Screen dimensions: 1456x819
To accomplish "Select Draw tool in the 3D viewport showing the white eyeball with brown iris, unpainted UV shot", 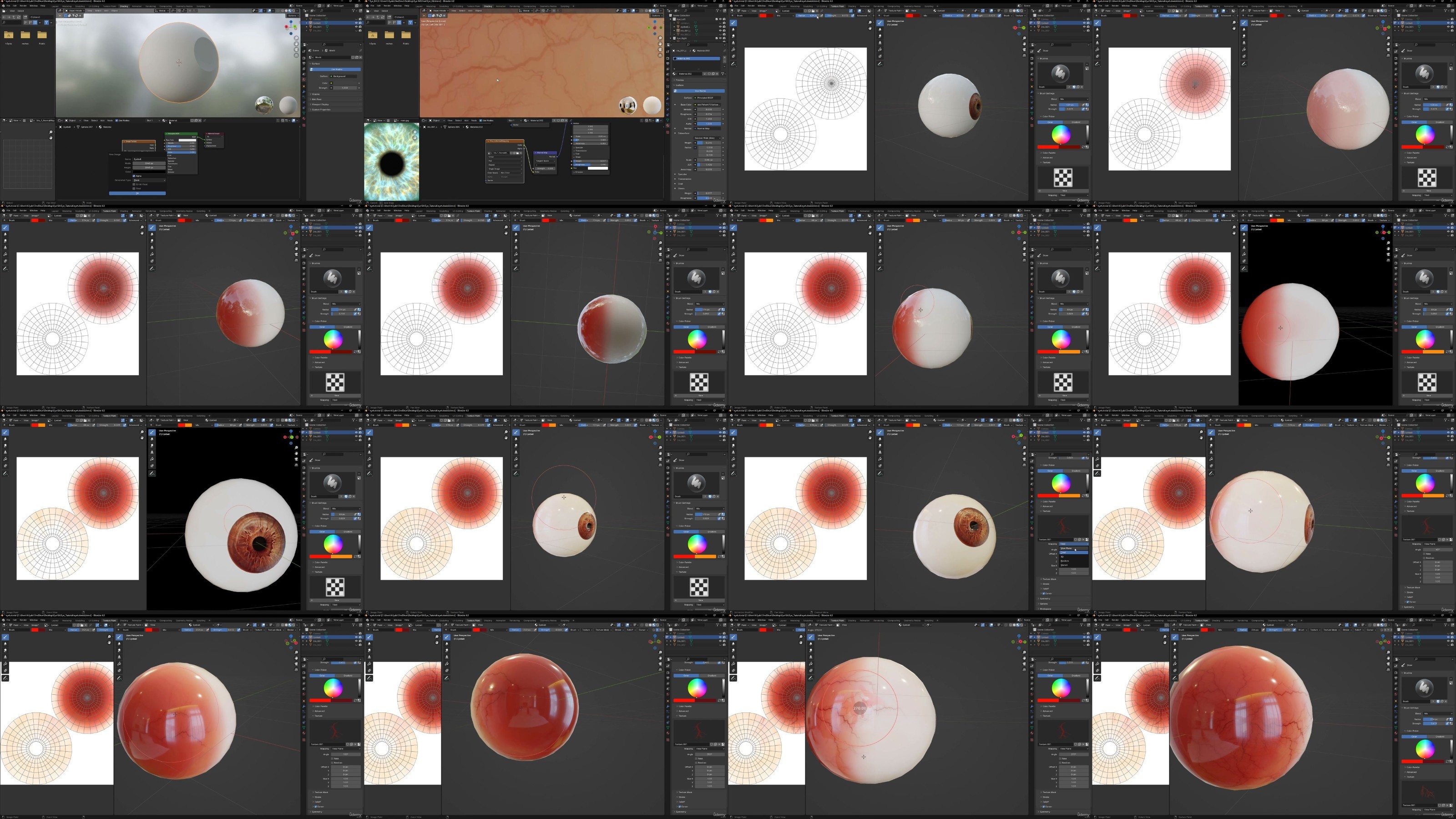I will (880, 23).
